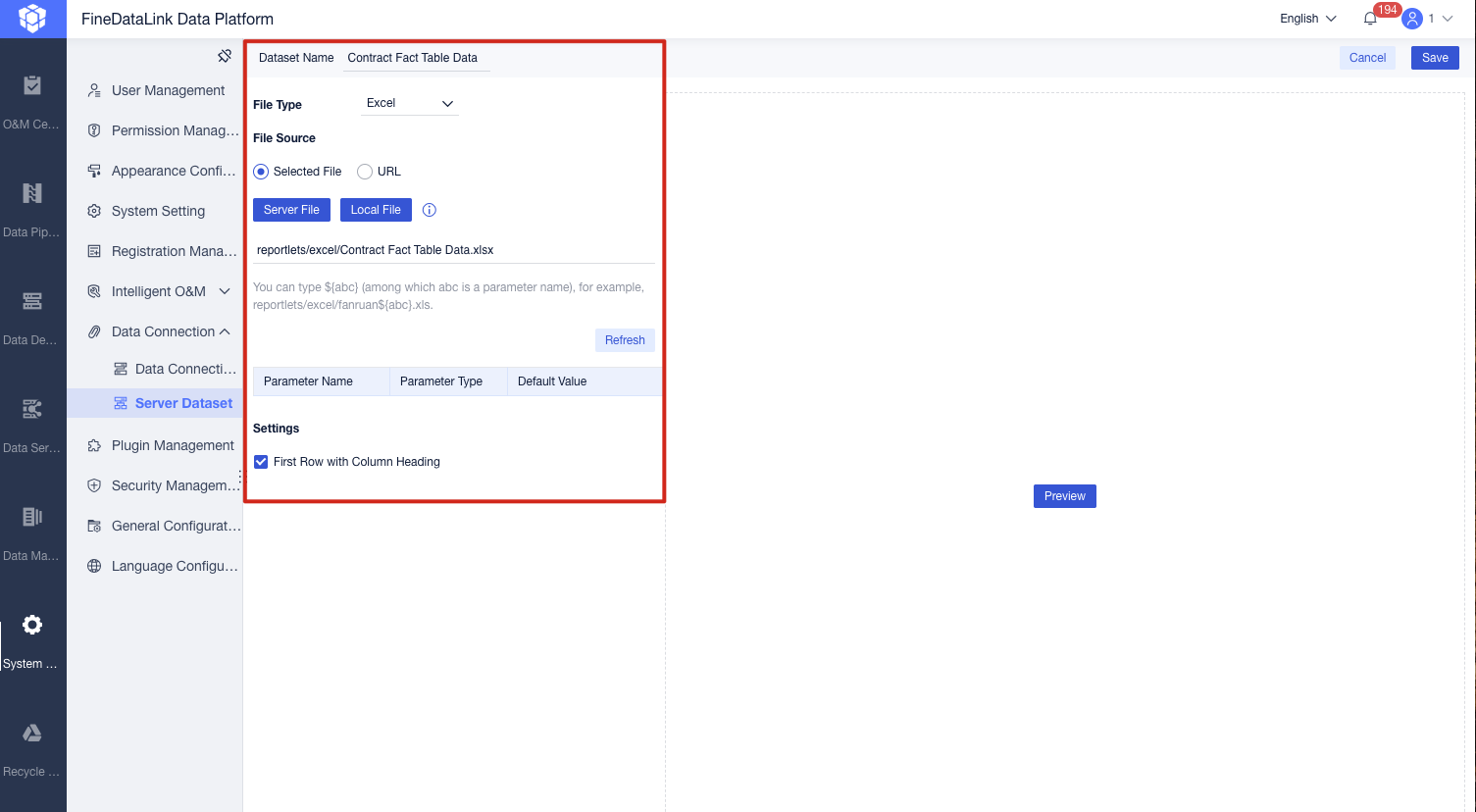This screenshot has width=1476, height=812.
Task: Uncheck First Row with Column Heading
Action: [x=261, y=462]
